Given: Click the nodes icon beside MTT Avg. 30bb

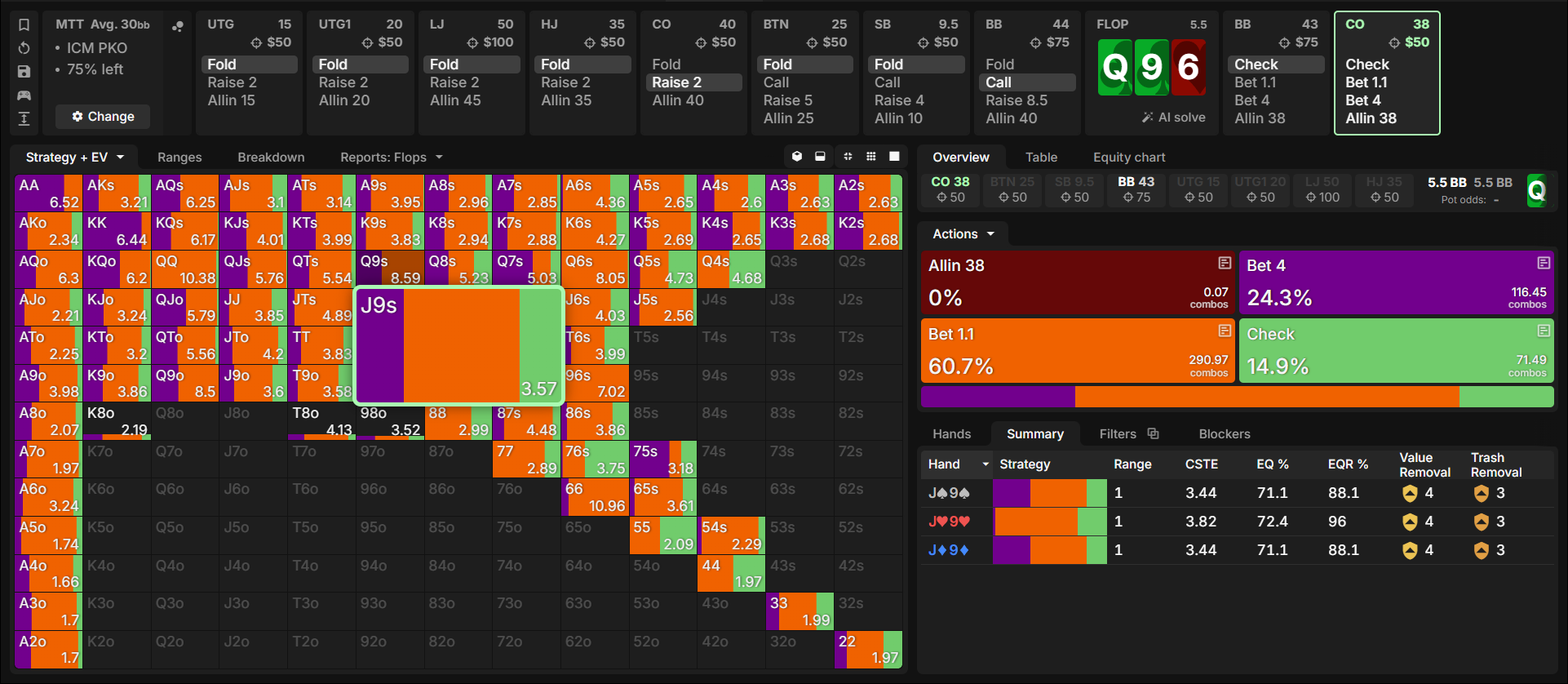Looking at the screenshot, I should click(x=177, y=26).
